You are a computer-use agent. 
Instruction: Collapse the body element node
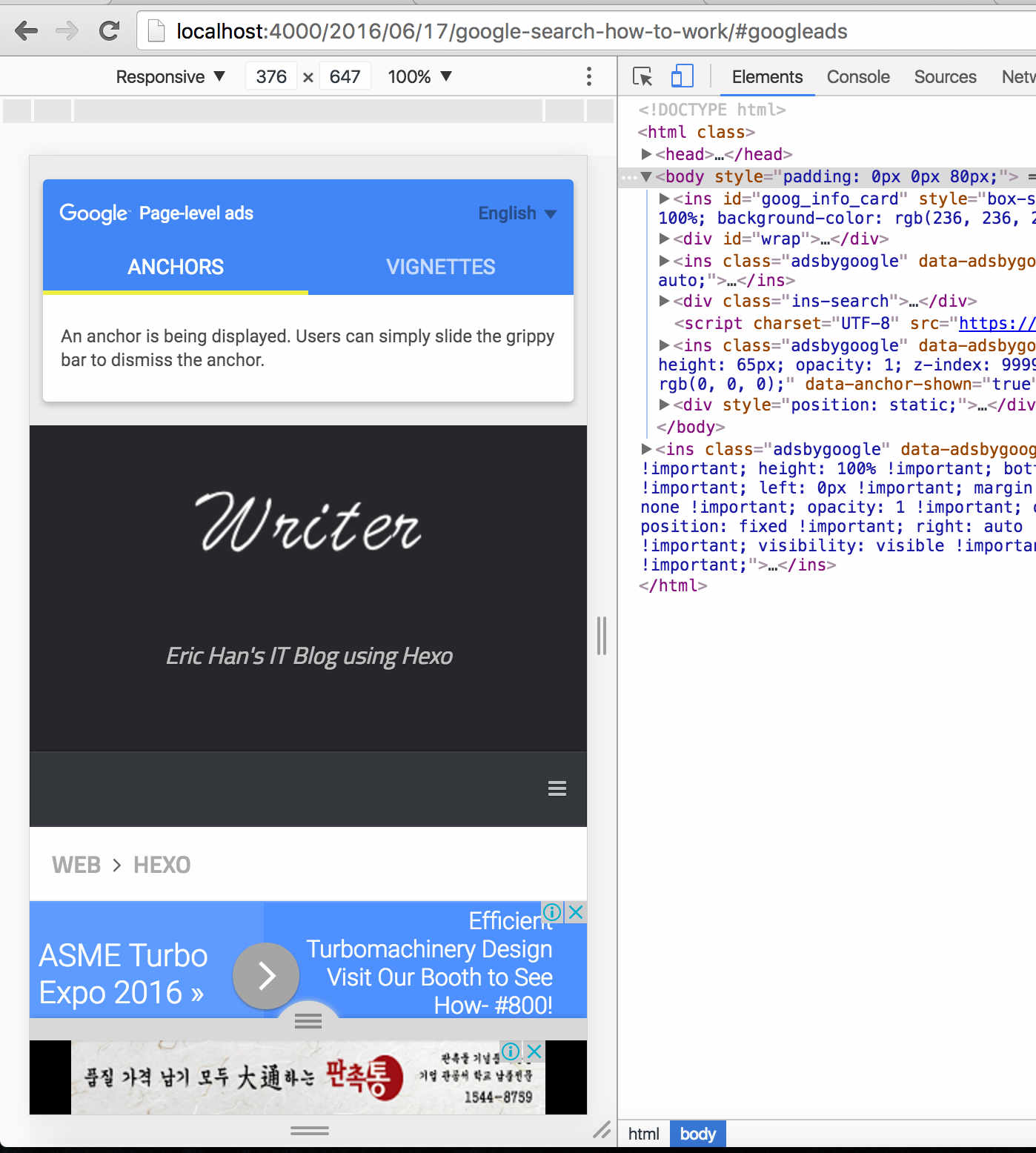646,176
